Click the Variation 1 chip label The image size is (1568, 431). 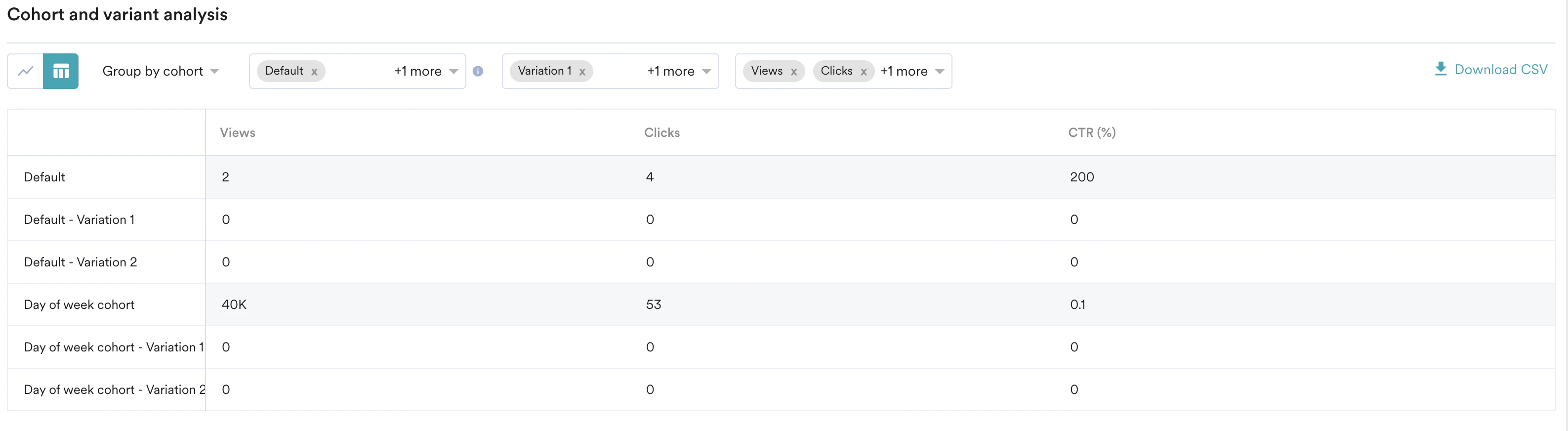pyautogui.click(x=545, y=71)
